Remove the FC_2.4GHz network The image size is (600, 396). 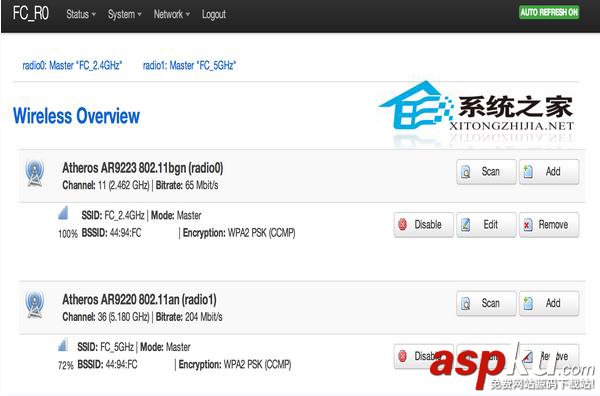tap(549, 225)
